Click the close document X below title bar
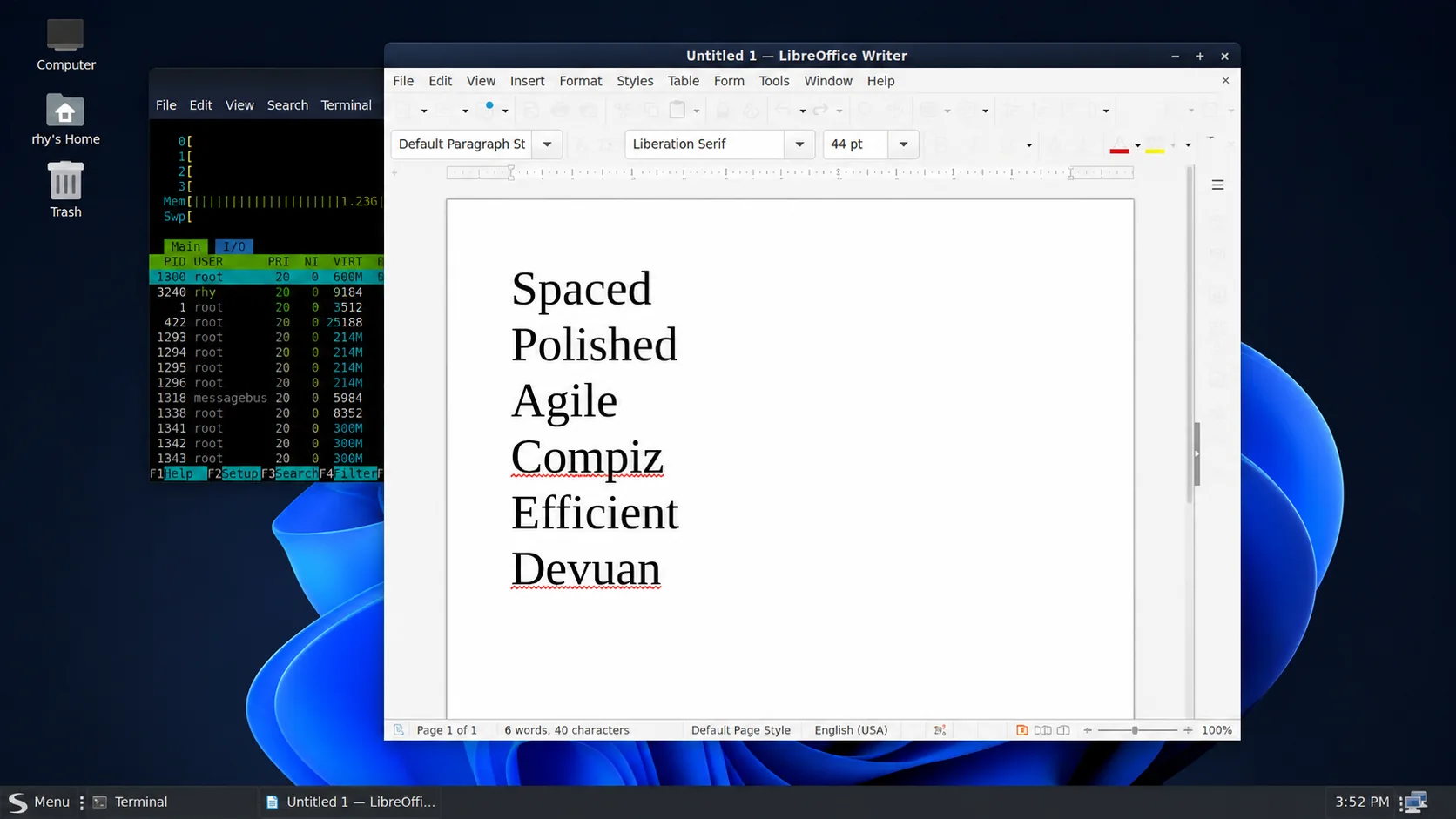This screenshot has height=819, width=1456. [x=1225, y=80]
